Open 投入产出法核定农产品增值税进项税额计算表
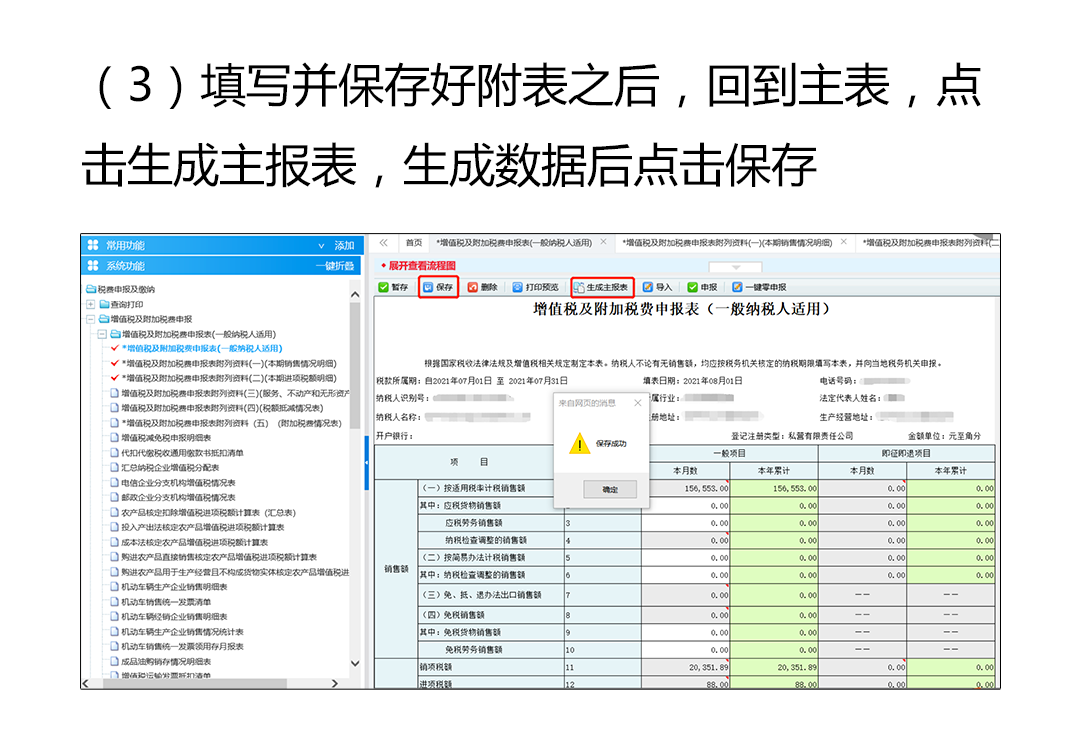 pos(202,528)
